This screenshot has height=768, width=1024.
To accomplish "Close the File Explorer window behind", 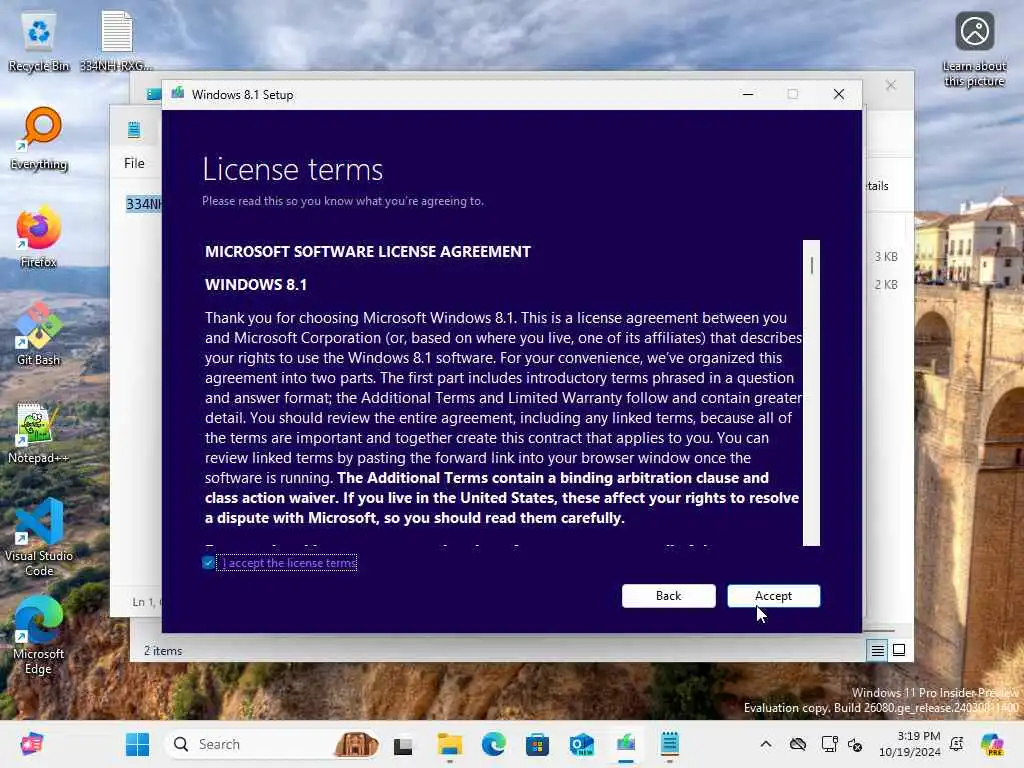I will pos(890,86).
